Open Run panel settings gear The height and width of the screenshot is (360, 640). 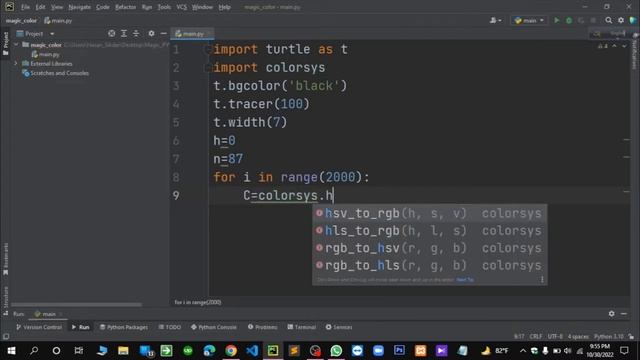point(611,313)
